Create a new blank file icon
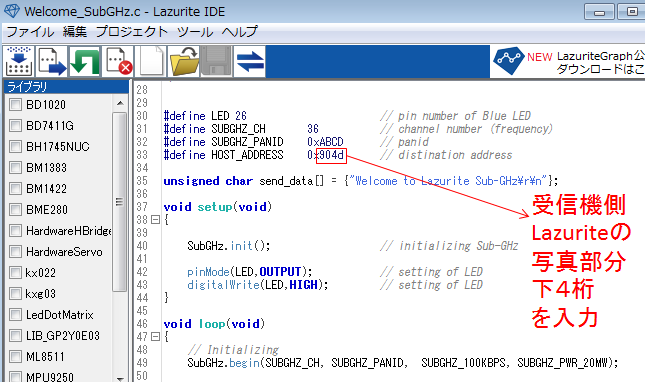The image size is (645, 382). 151,61
